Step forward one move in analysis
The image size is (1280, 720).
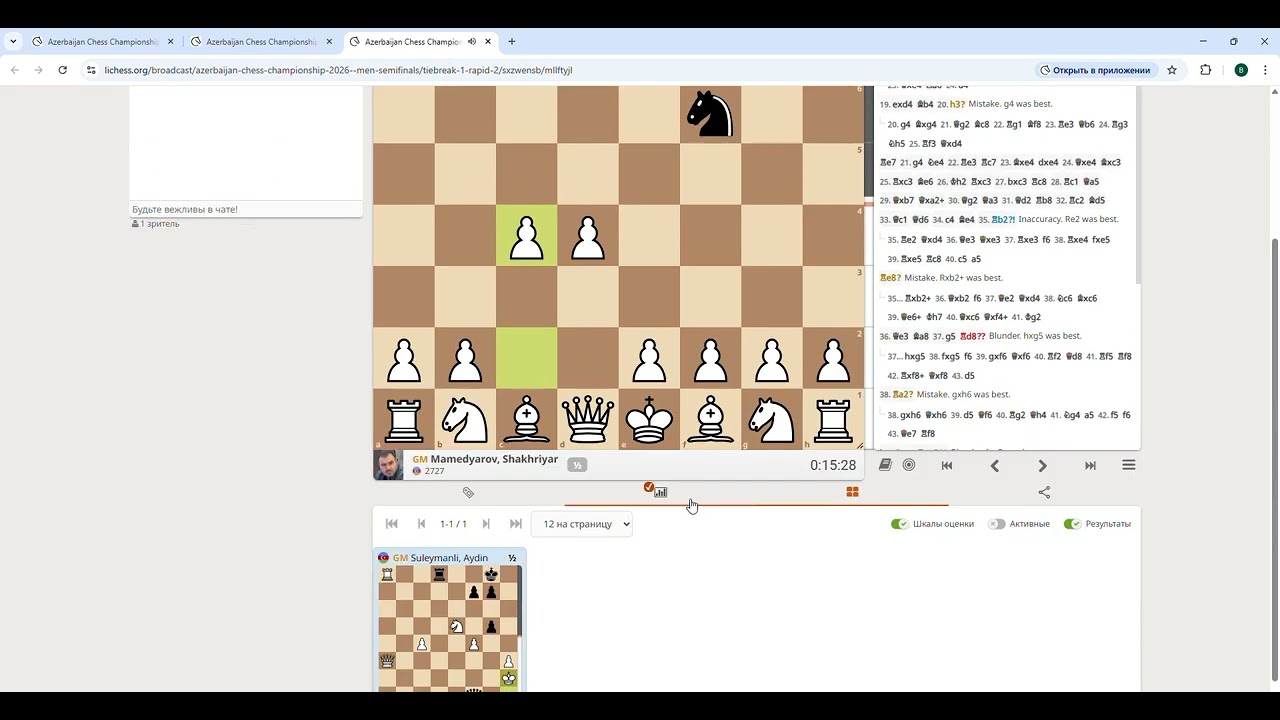coord(1042,465)
